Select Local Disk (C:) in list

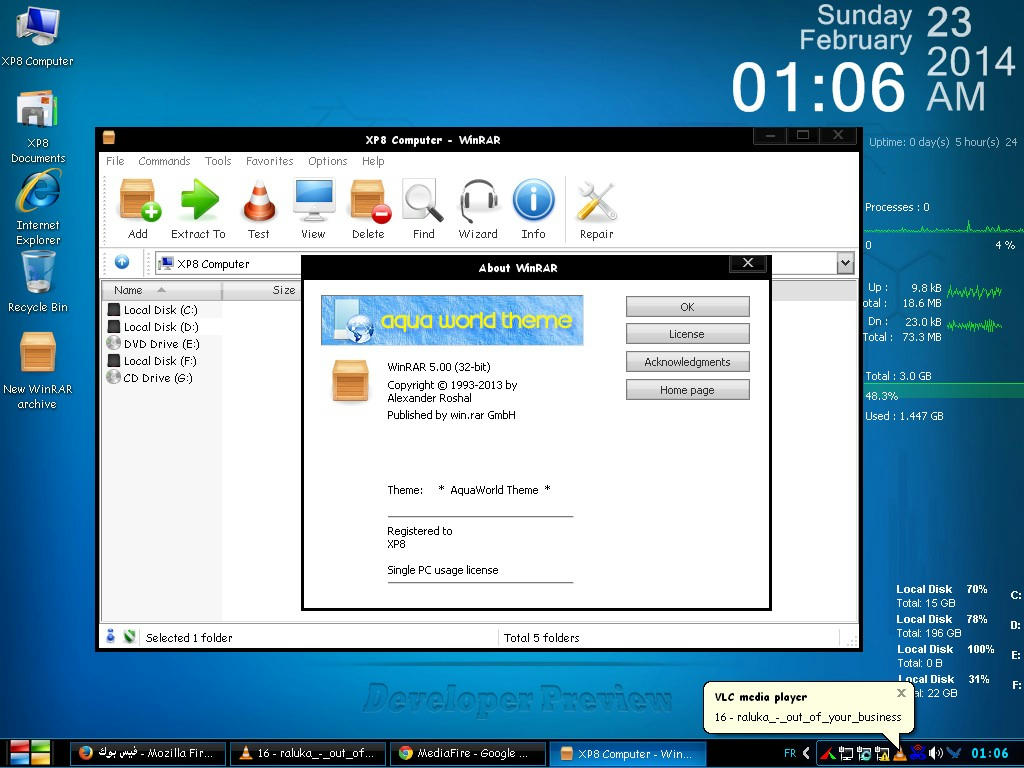tap(153, 310)
